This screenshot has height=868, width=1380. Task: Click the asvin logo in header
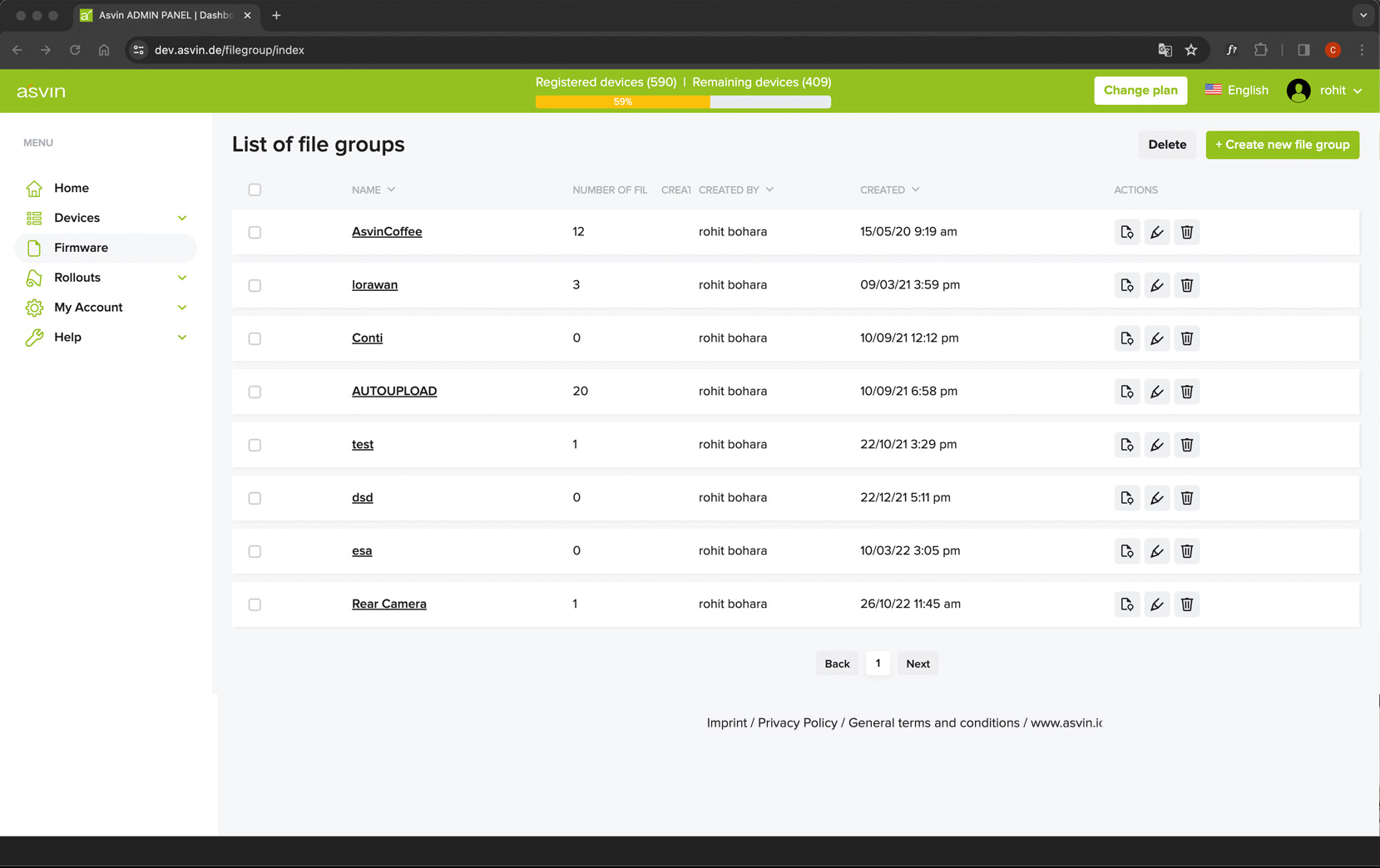pyautogui.click(x=41, y=91)
